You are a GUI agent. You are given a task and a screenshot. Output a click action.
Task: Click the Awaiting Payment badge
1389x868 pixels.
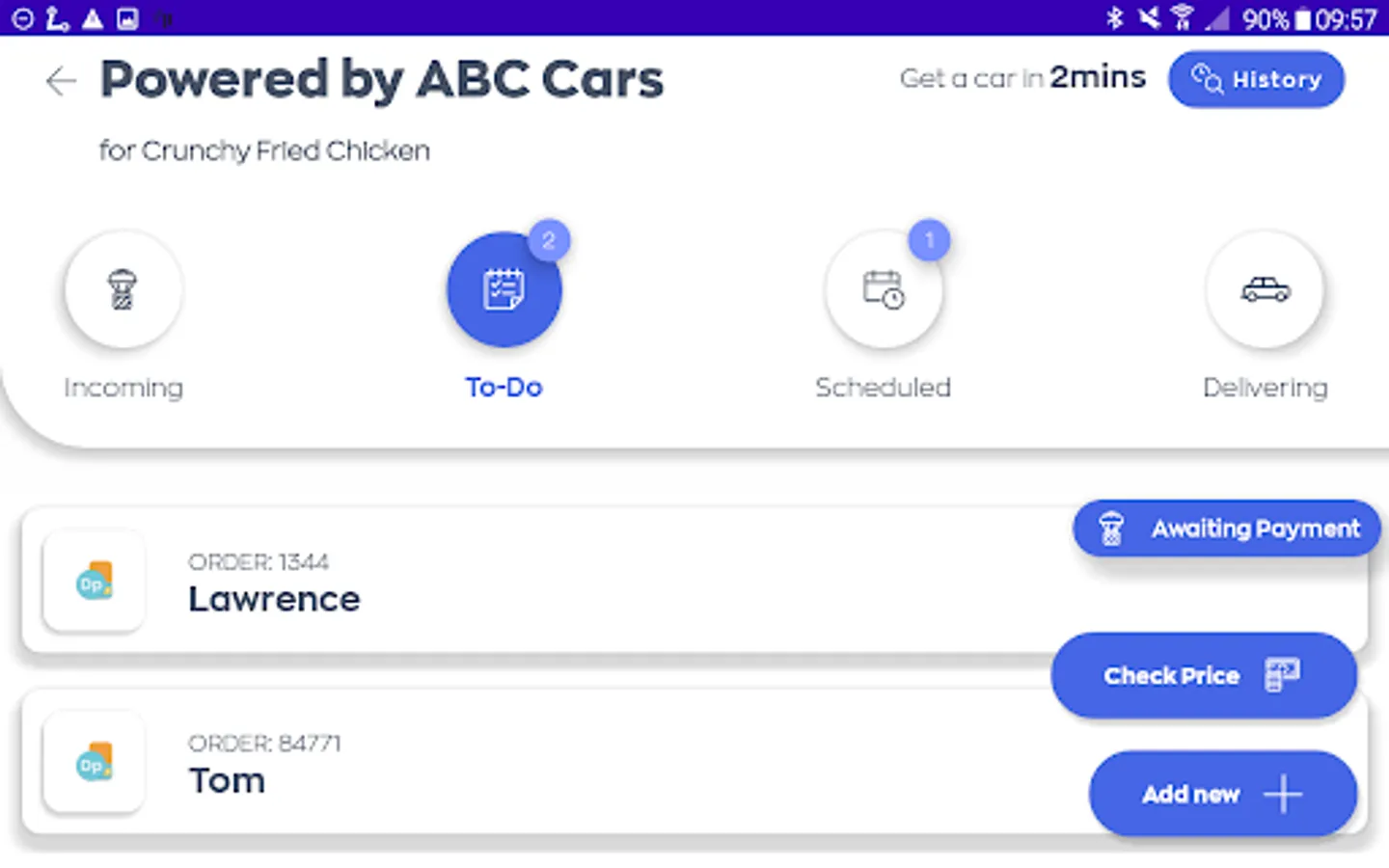[x=1226, y=529]
